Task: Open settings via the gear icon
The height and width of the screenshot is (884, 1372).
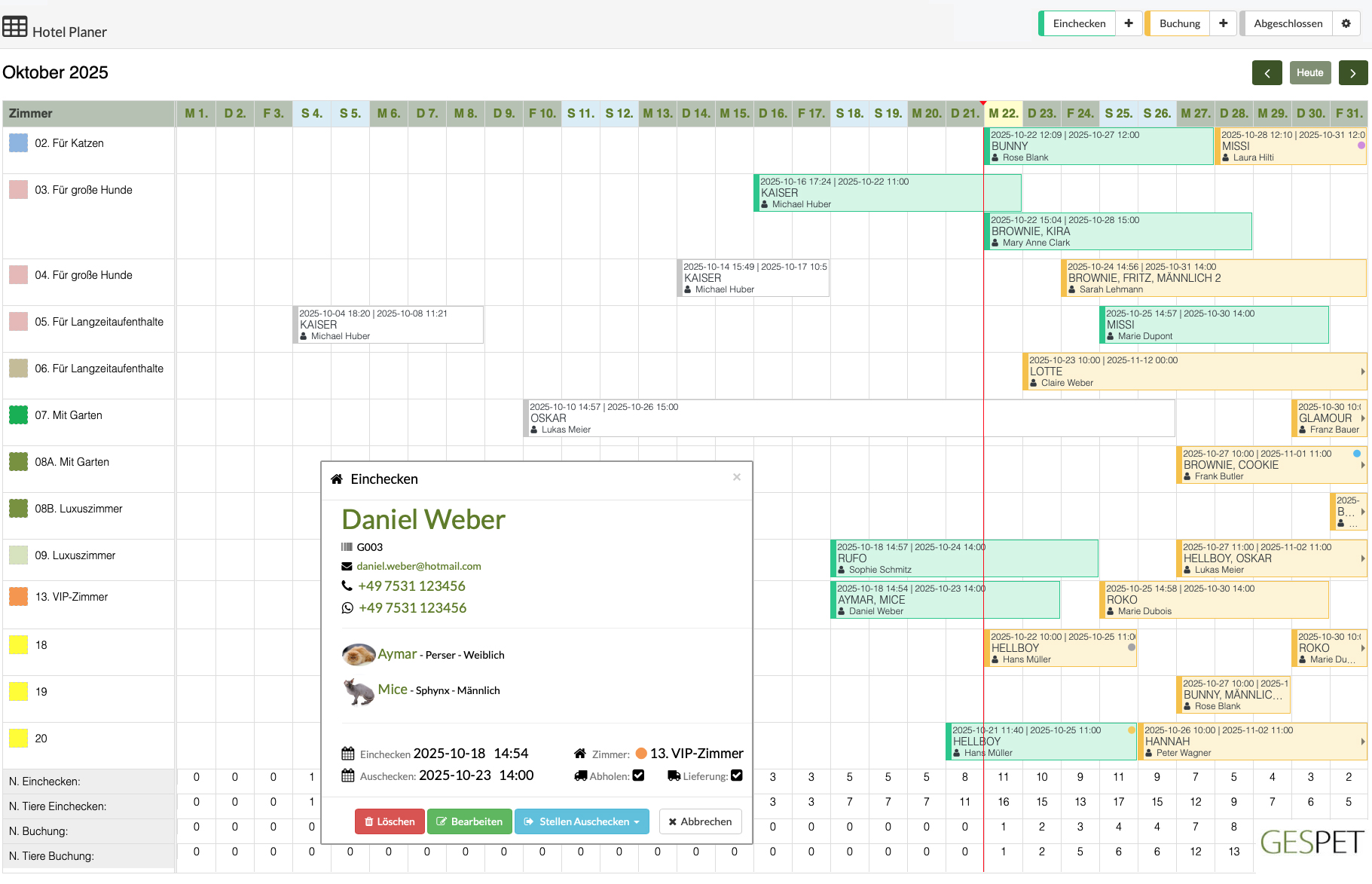Action: (x=1346, y=23)
